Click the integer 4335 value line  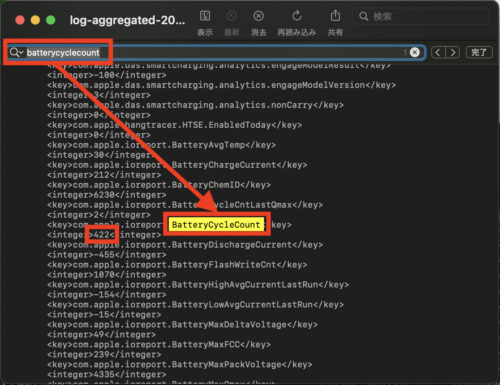(107, 375)
